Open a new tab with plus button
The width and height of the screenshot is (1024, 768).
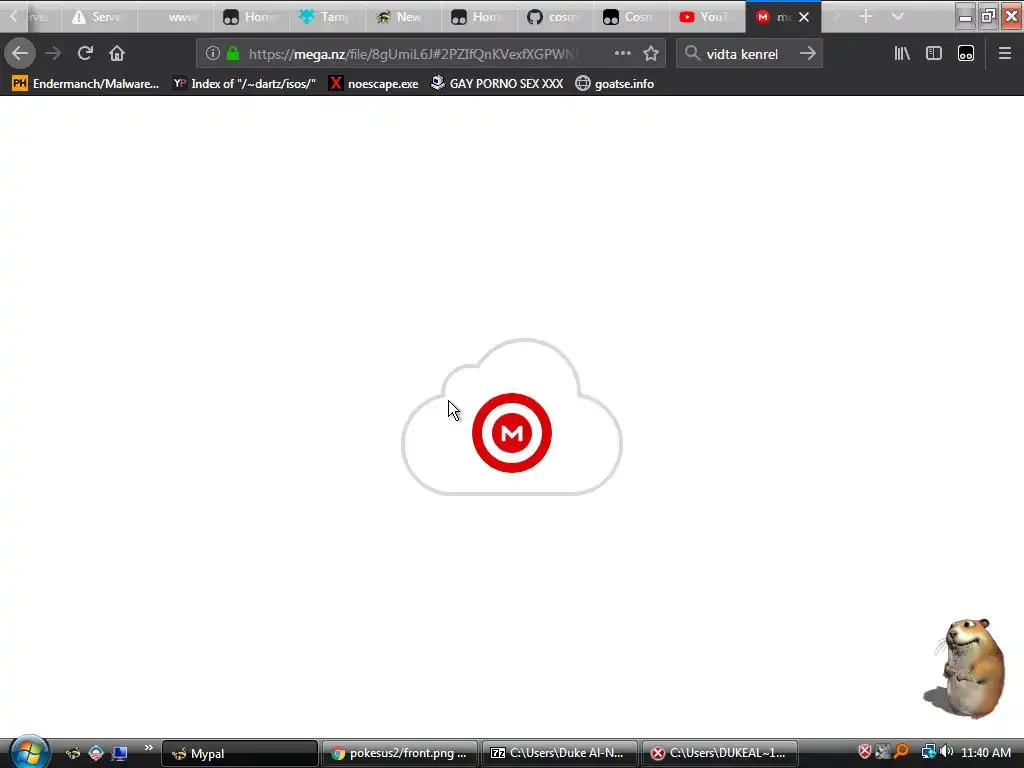coord(865,16)
